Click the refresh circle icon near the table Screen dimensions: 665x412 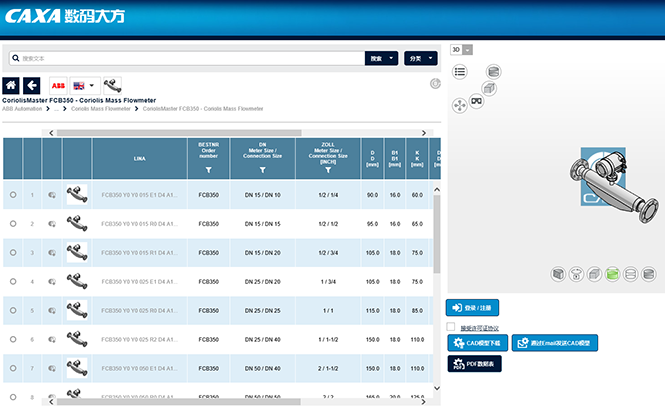435,84
